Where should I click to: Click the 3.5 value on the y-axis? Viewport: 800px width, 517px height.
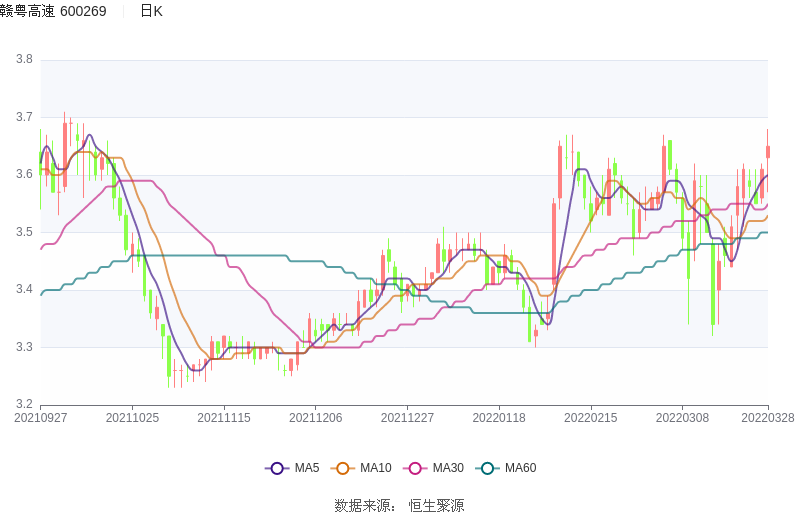(24, 233)
